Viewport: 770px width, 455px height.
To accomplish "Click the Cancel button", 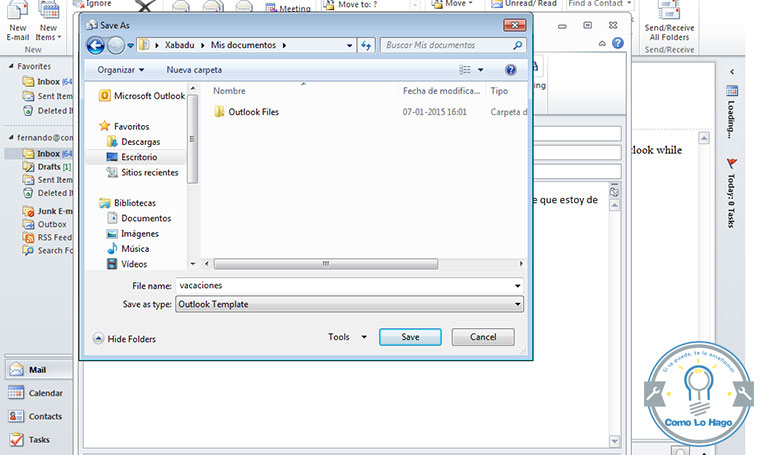I will (483, 337).
